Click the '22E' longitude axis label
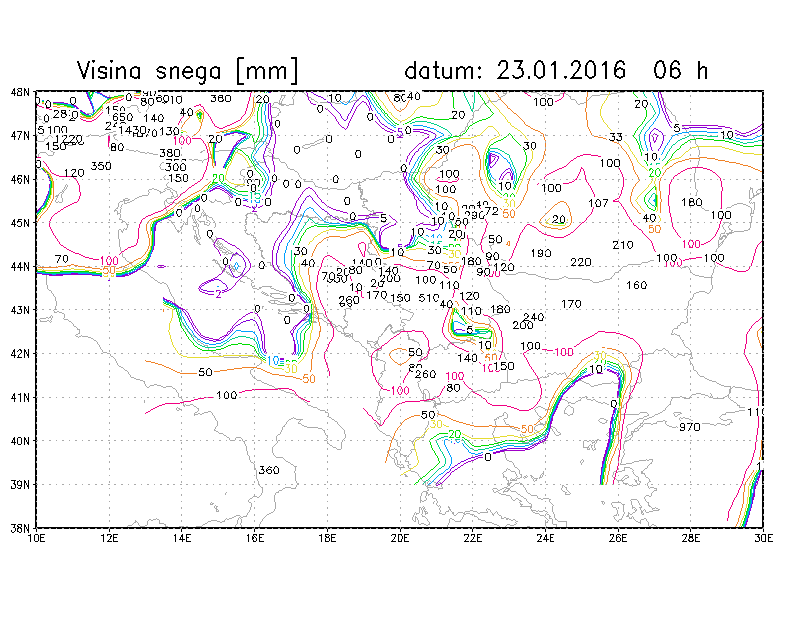 point(472,538)
